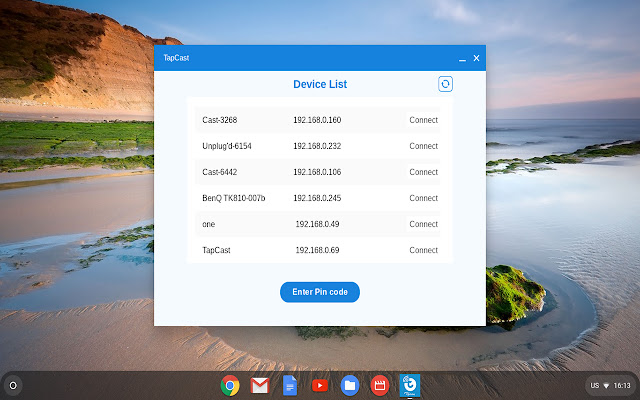Close the TapCast window
The width and height of the screenshot is (640, 400).
pos(476,58)
